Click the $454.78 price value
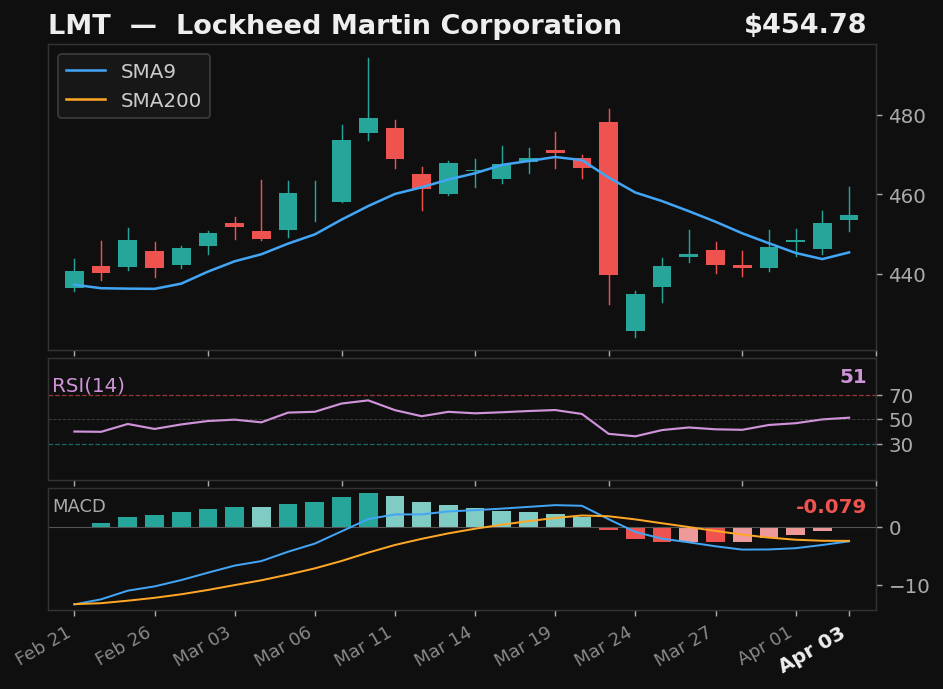This screenshot has height=689, width=943. [805, 25]
